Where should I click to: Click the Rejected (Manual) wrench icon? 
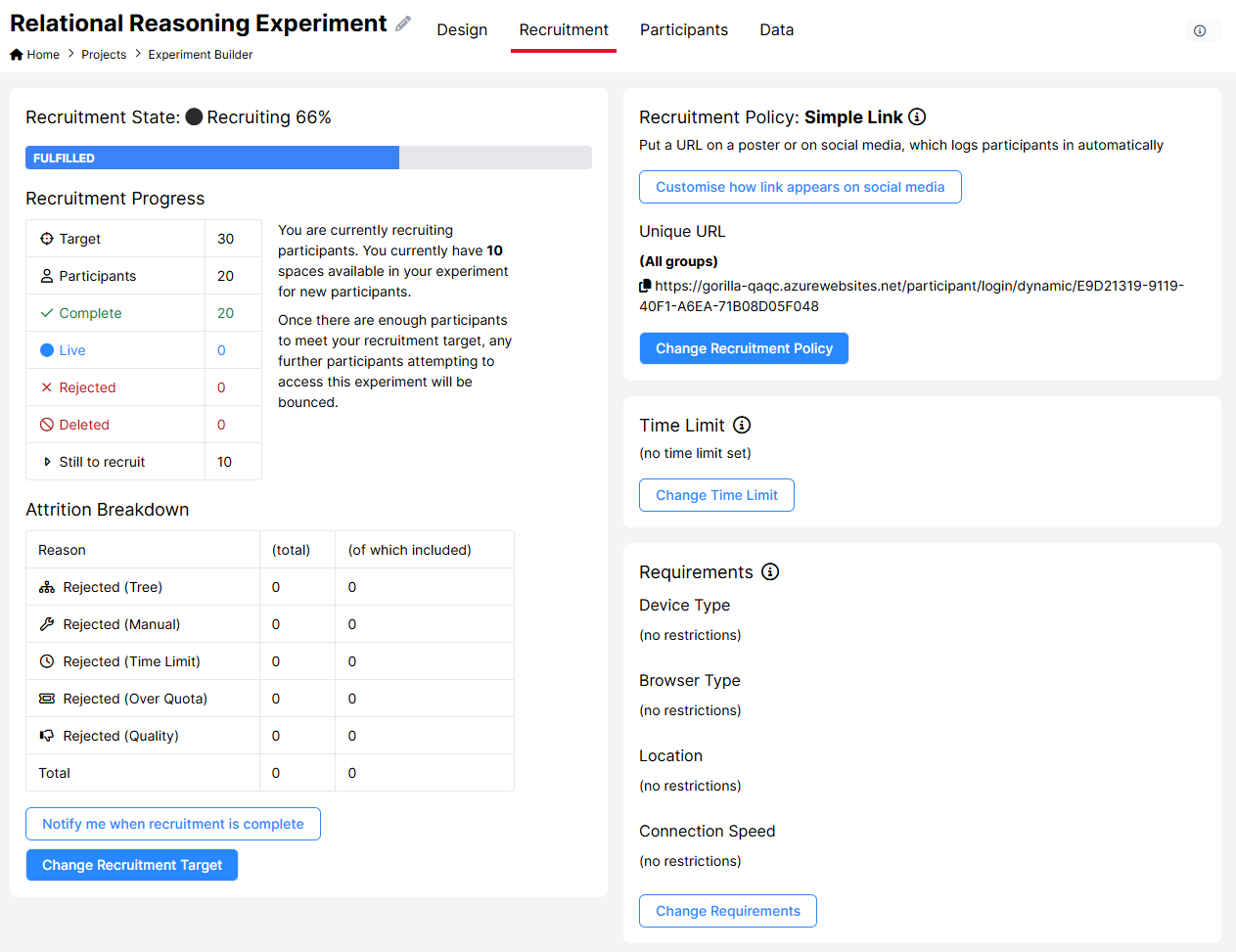coord(47,624)
